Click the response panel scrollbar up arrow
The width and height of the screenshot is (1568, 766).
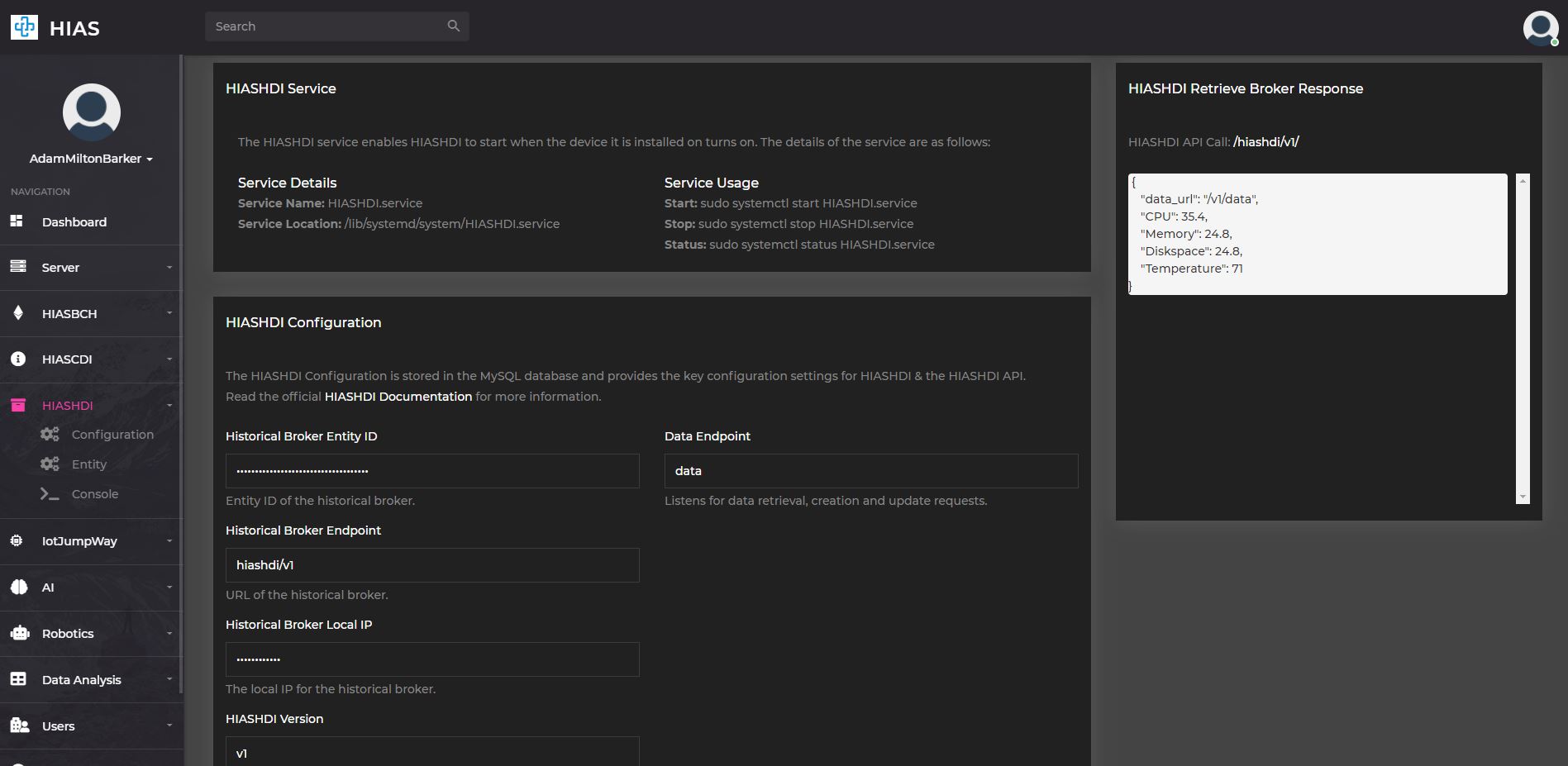(1523, 179)
